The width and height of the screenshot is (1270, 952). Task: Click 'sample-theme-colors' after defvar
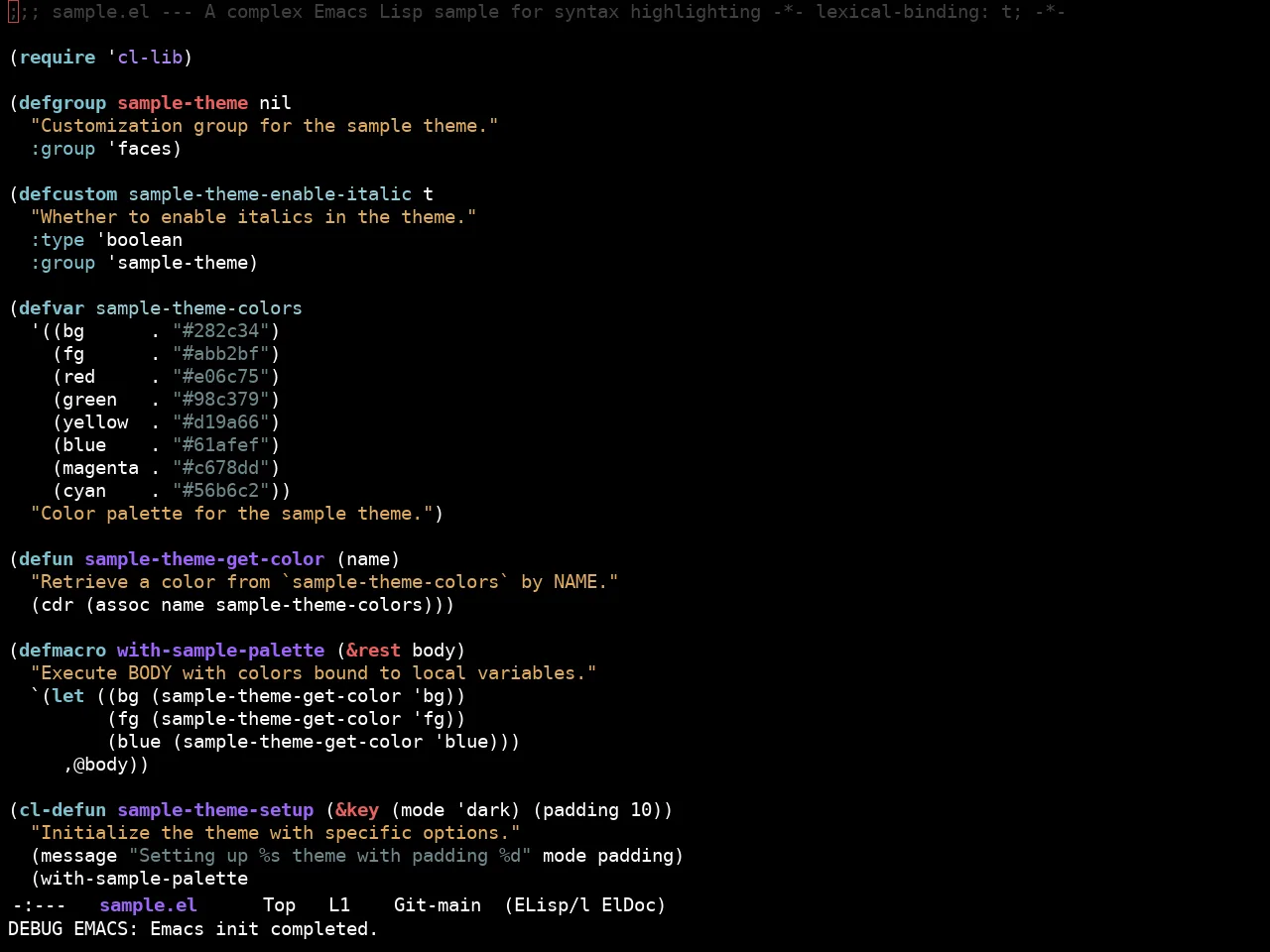coord(199,308)
